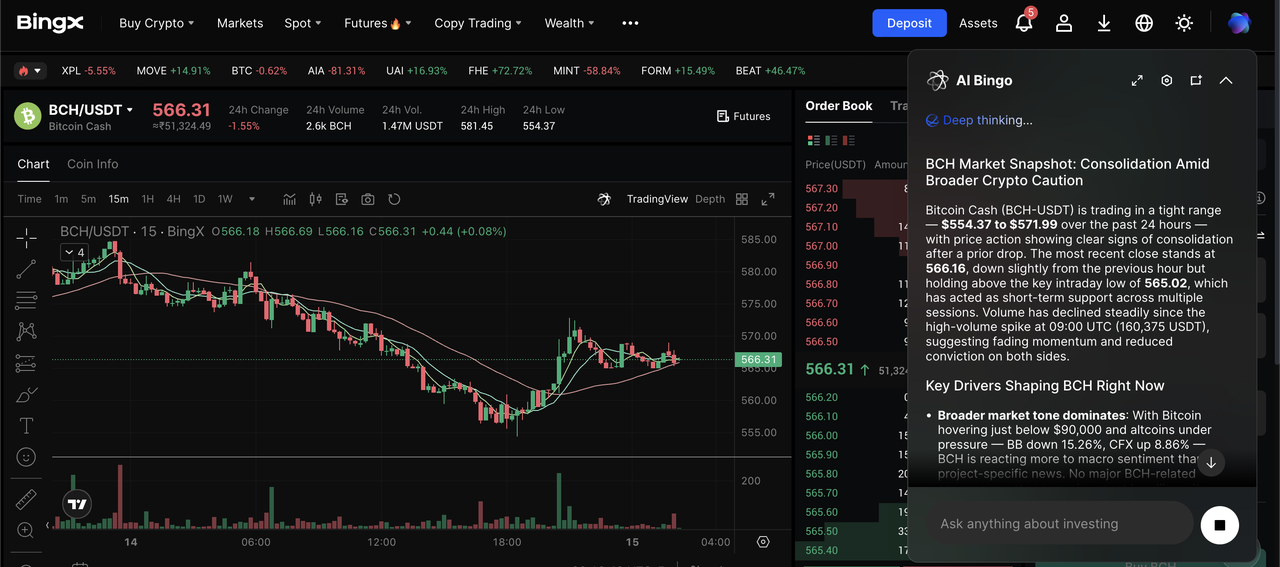Switch to the Coin Info tab
The height and width of the screenshot is (567, 1280).
92,164
